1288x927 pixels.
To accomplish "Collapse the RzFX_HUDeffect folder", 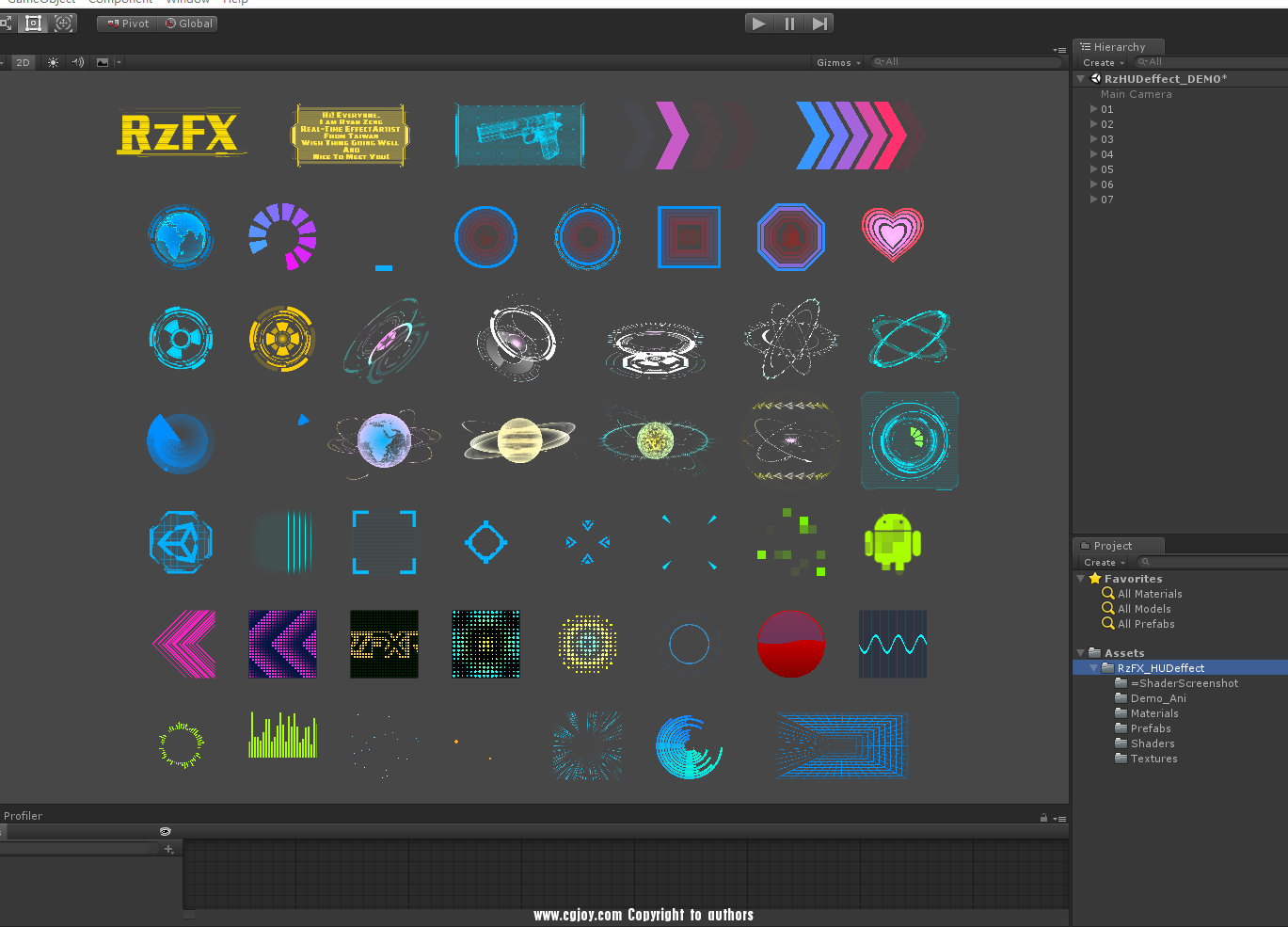I will pos(1094,668).
